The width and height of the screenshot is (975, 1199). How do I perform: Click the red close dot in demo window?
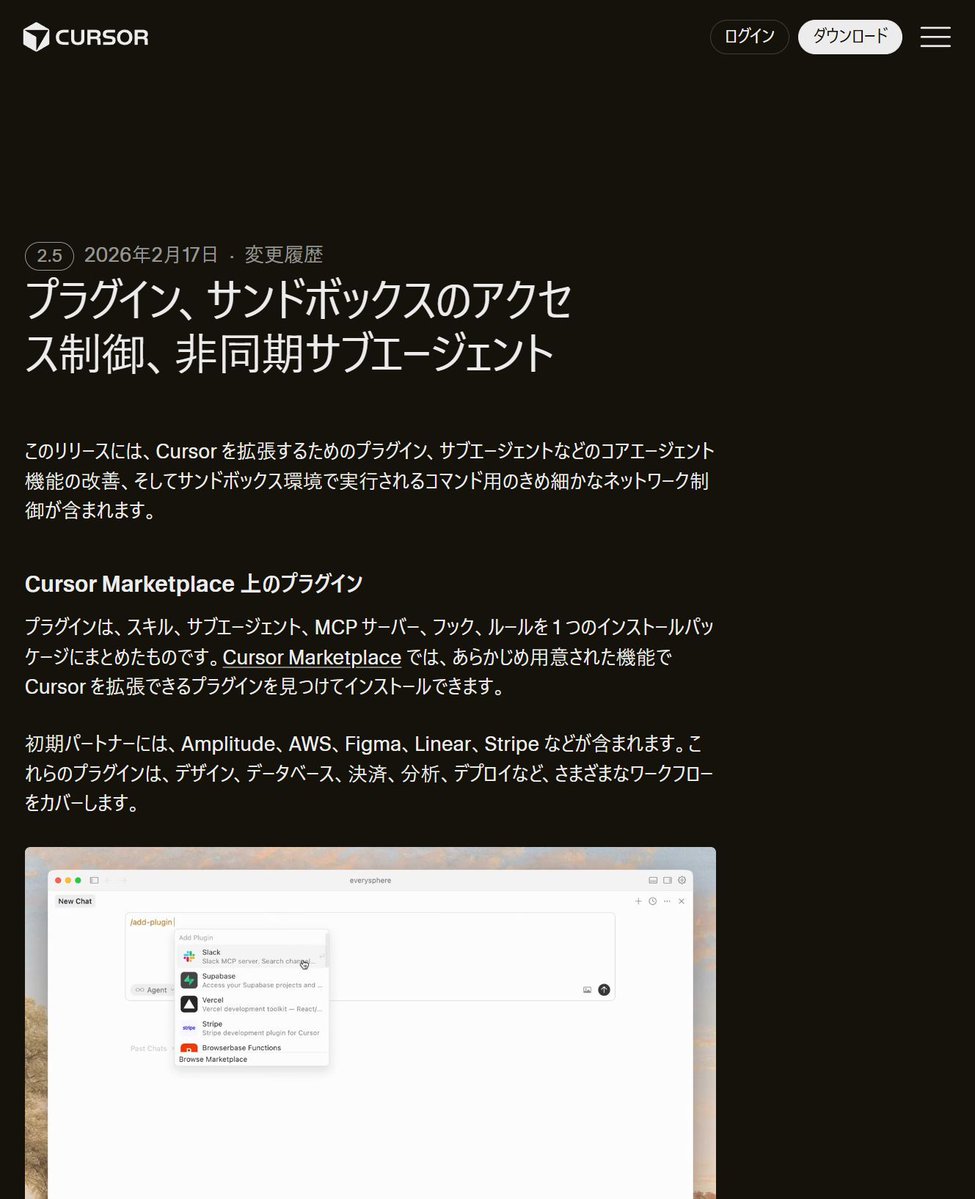click(x=58, y=880)
